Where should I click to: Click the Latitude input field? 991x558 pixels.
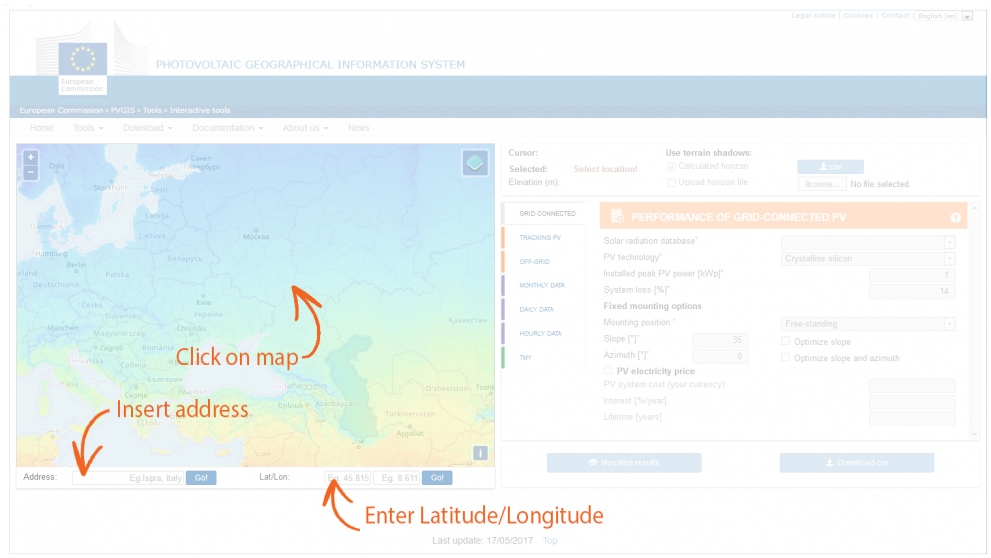pos(348,478)
